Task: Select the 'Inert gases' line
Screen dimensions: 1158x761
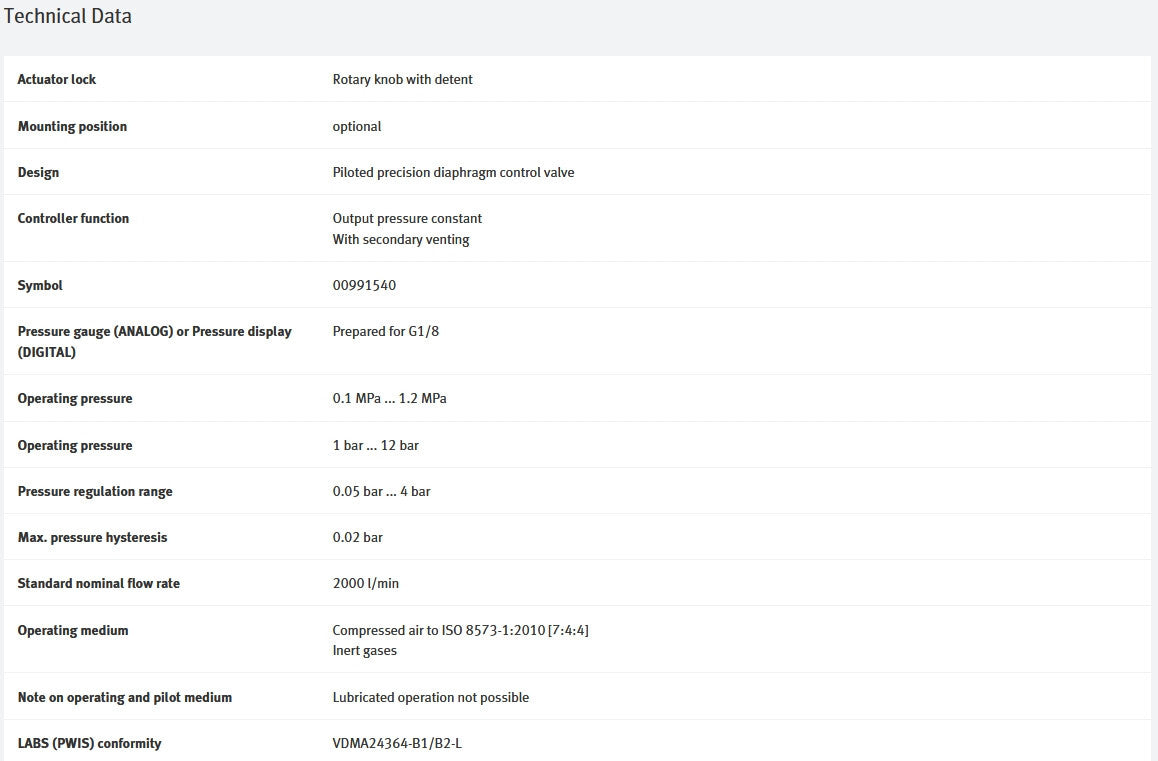Action: click(x=364, y=651)
